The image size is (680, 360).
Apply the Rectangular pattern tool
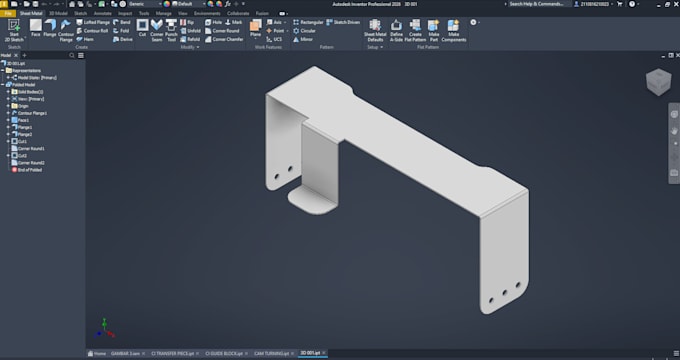308,22
